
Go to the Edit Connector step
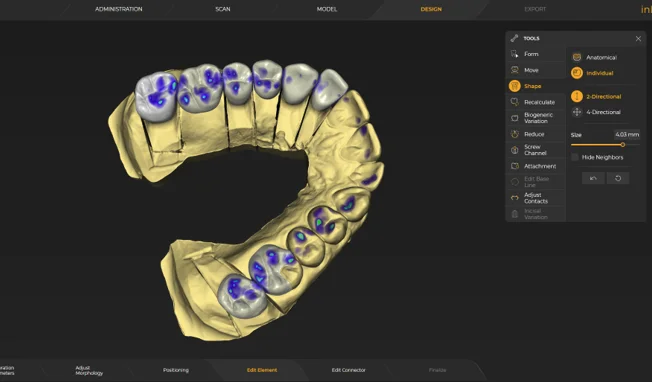[x=348, y=370]
